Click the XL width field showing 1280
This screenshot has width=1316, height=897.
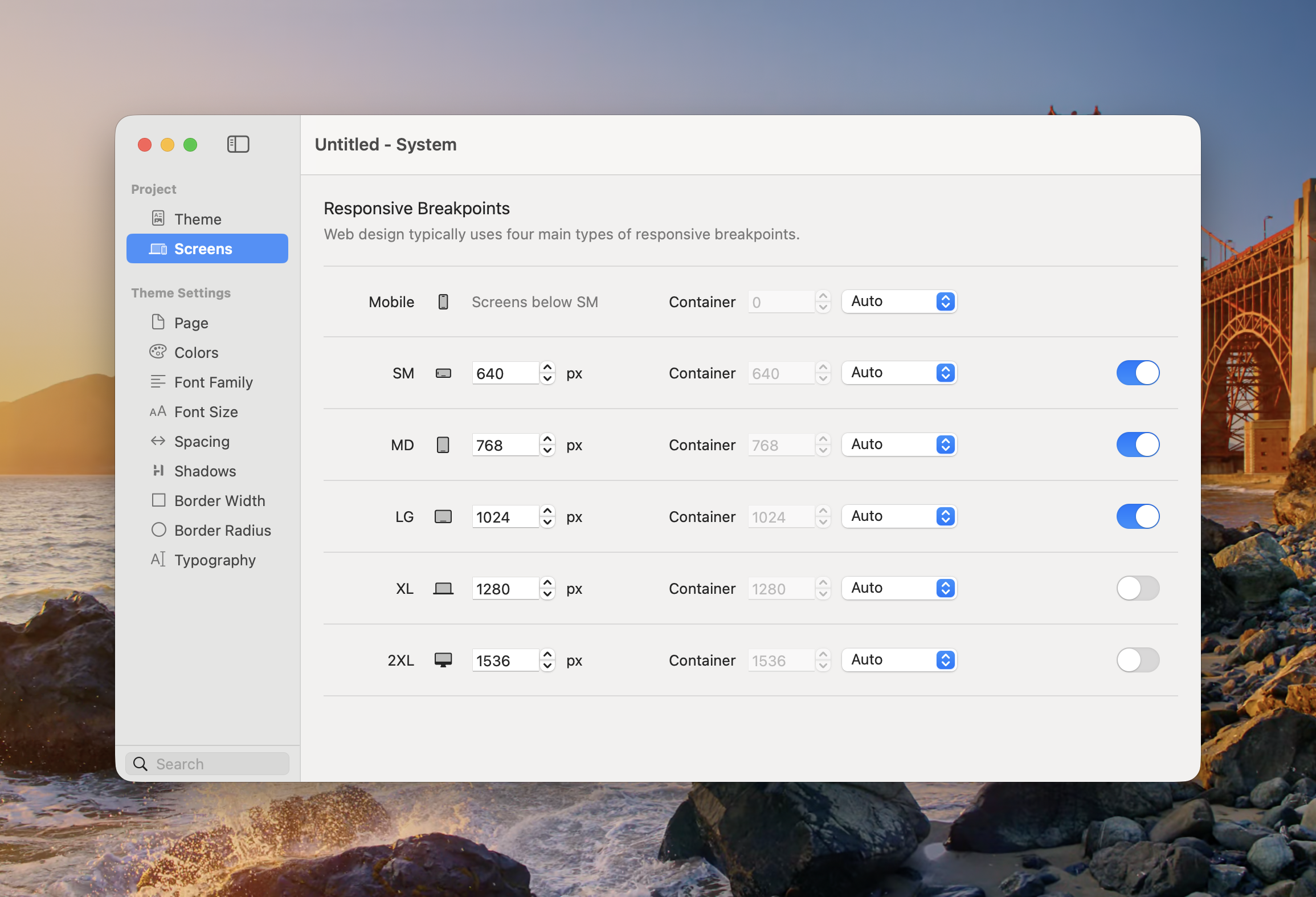[505, 589]
